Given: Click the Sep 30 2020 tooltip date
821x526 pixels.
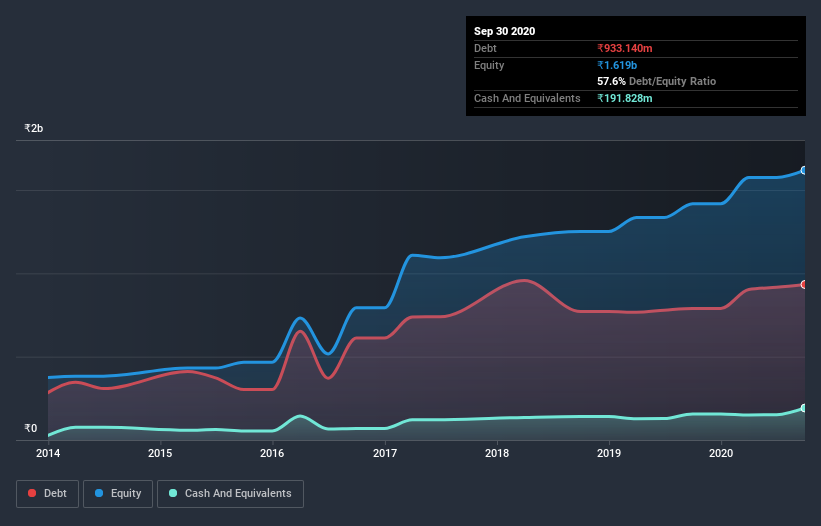Looking at the screenshot, I should coord(505,31).
